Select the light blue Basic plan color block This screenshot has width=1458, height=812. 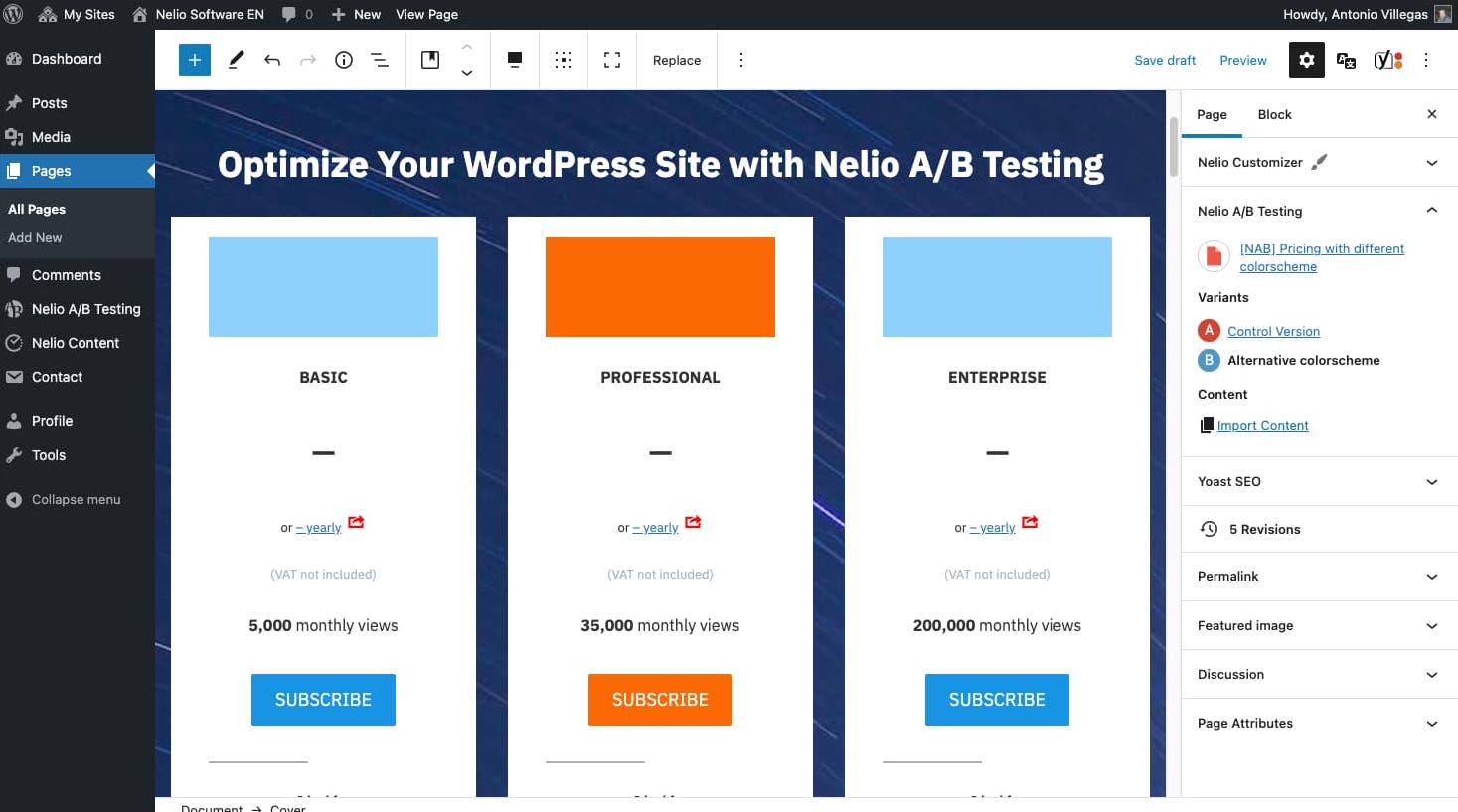323,286
